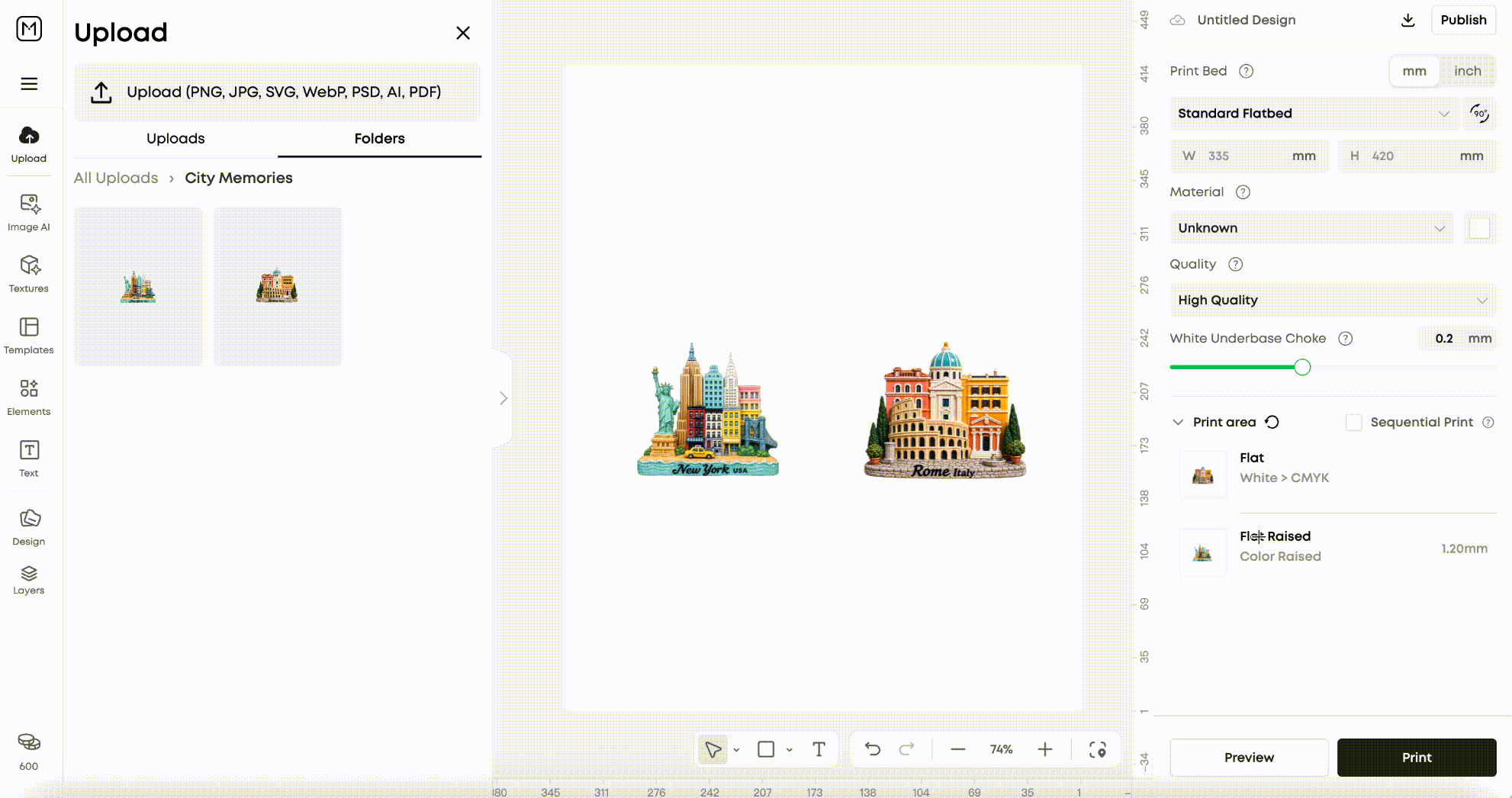Select the Rome Italy image on the canvas

coord(944,410)
